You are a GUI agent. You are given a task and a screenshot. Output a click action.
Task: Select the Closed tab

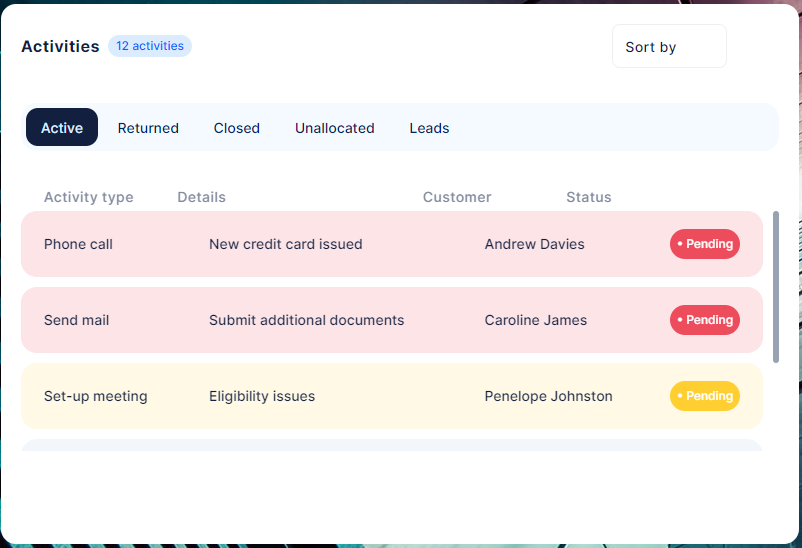(236, 128)
